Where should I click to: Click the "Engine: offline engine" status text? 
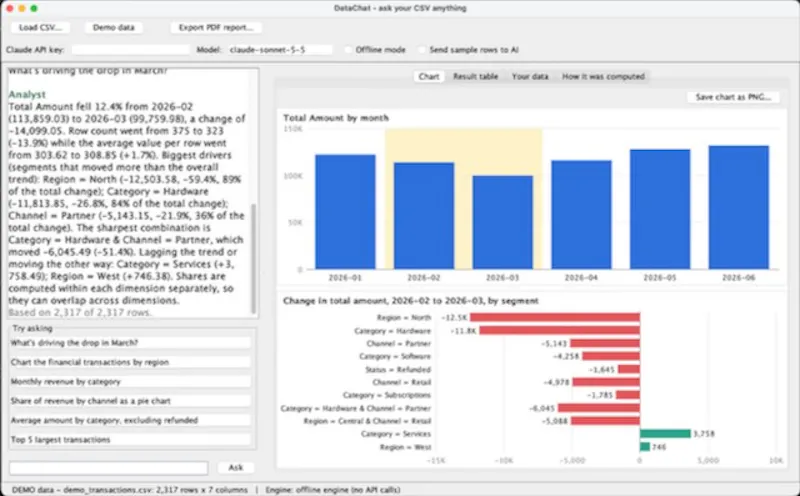coord(333,490)
